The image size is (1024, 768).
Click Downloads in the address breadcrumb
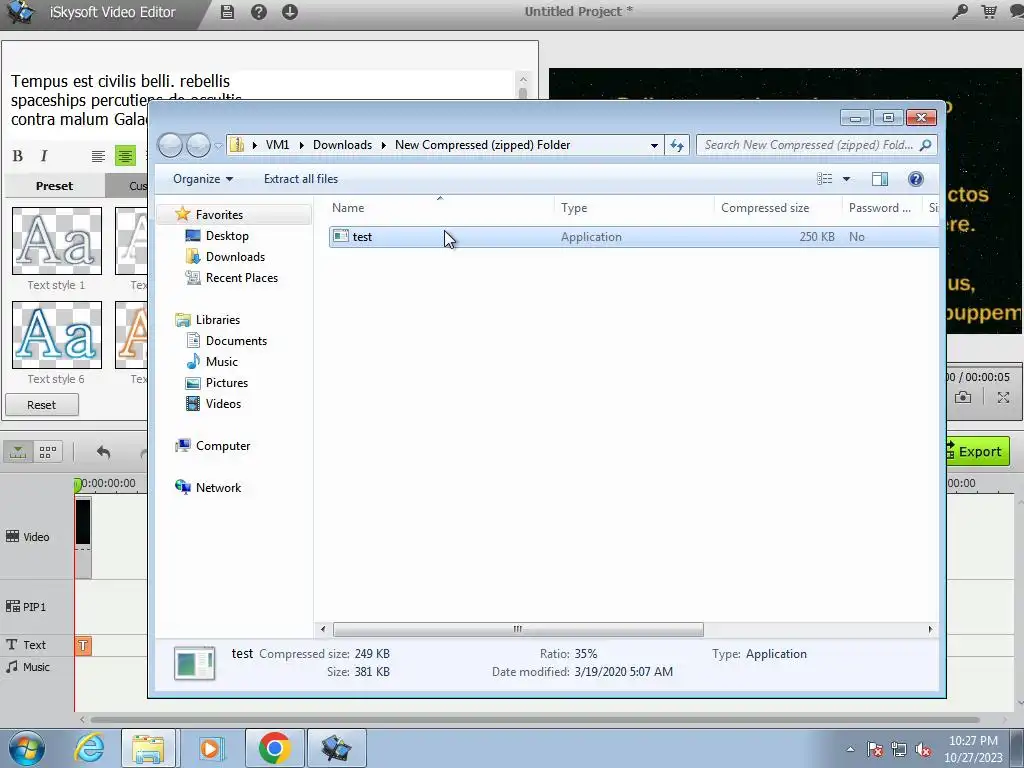342,145
